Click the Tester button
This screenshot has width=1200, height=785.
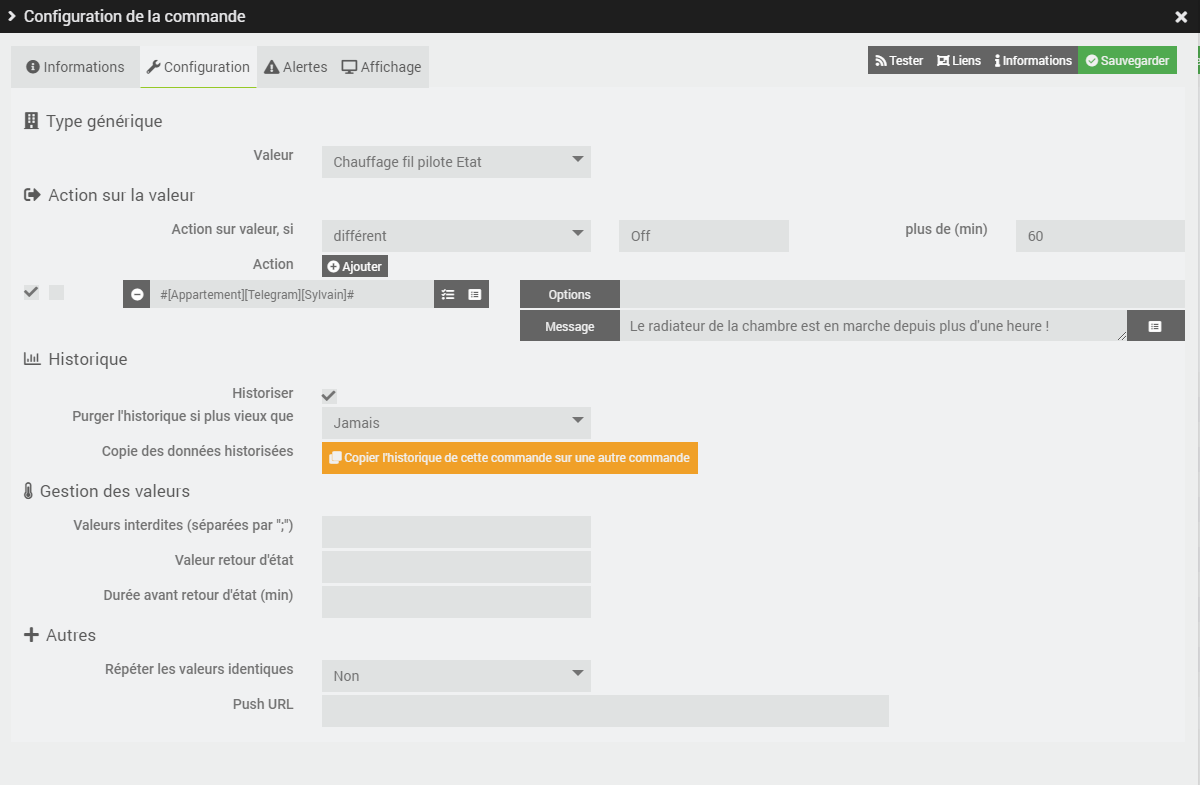click(898, 60)
